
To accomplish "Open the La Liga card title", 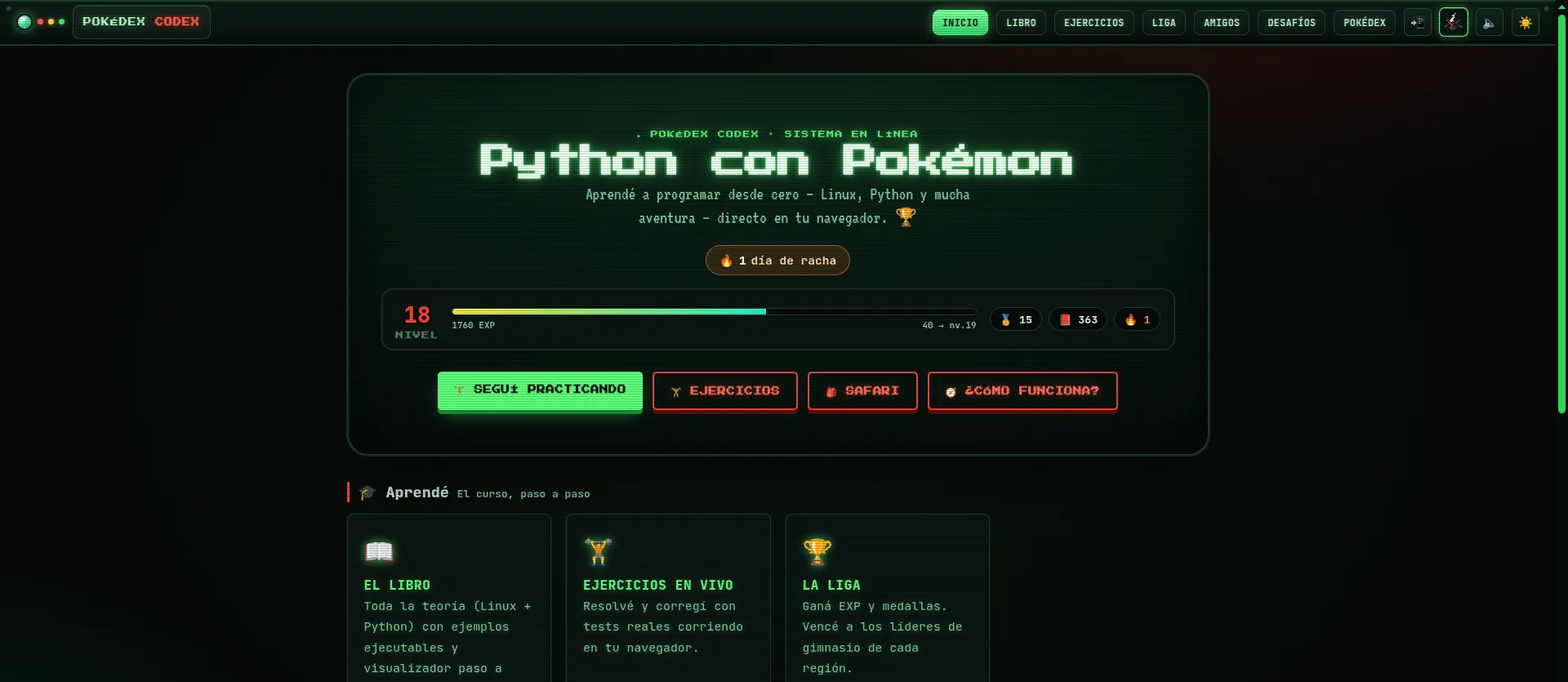I will (831, 585).
